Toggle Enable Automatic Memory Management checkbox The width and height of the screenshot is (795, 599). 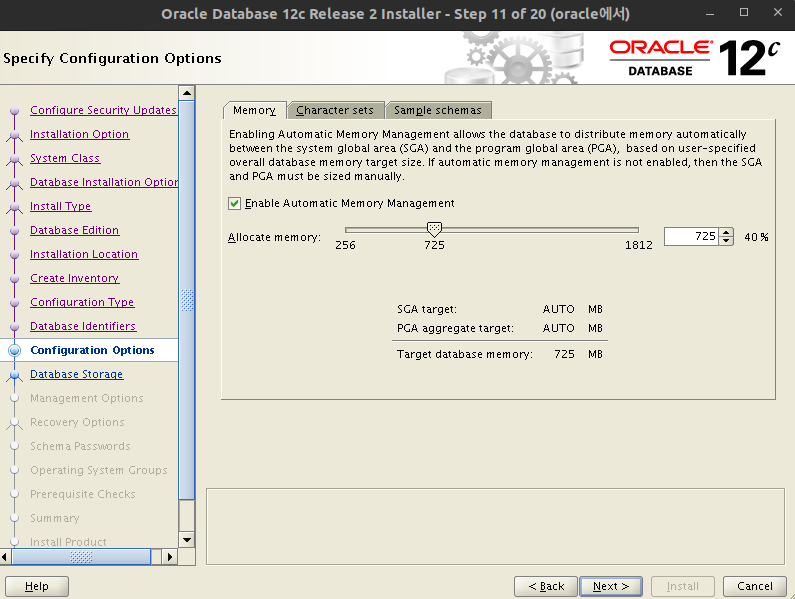coord(234,203)
